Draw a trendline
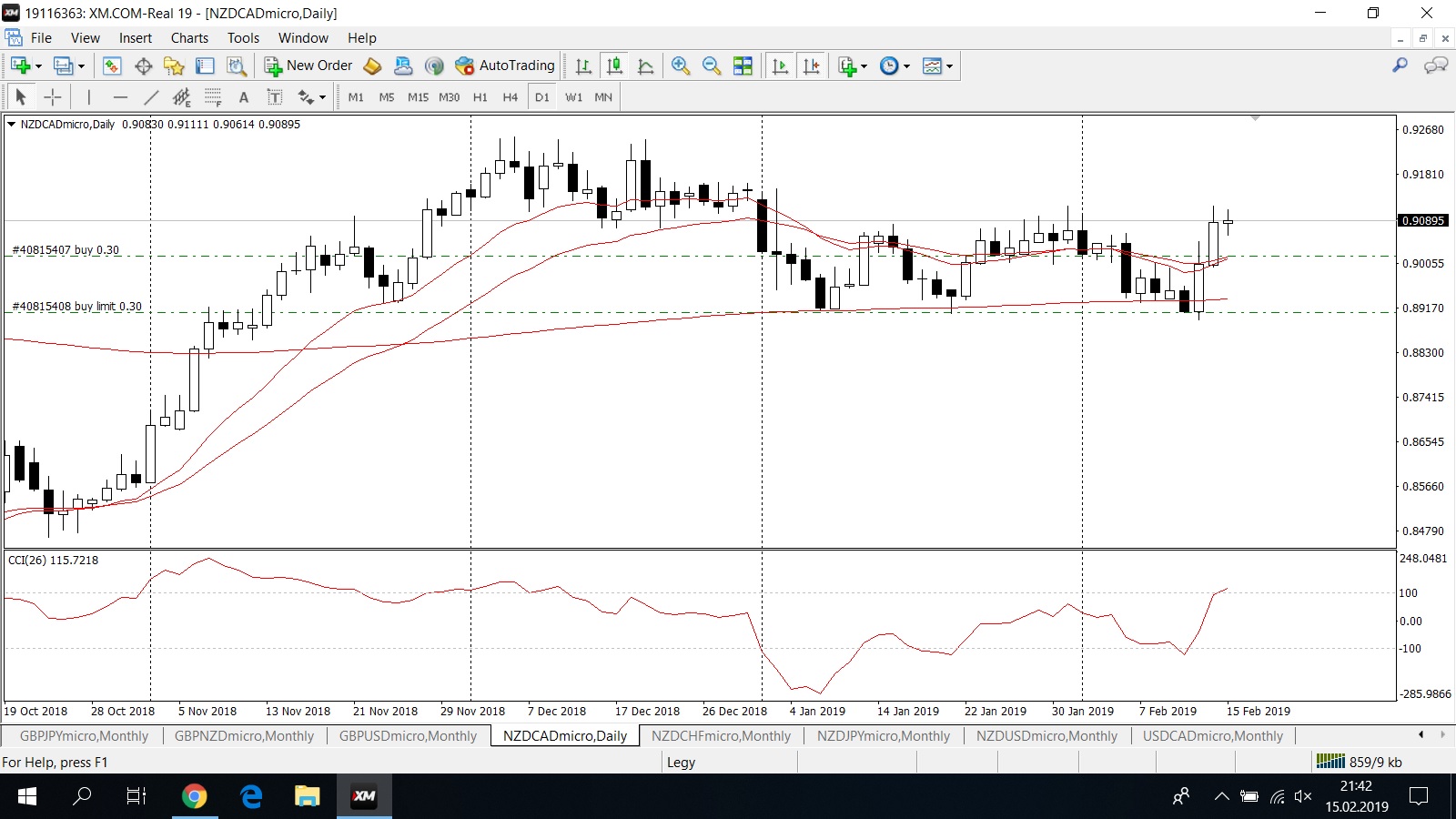This screenshot has height=819, width=1456. [151, 96]
